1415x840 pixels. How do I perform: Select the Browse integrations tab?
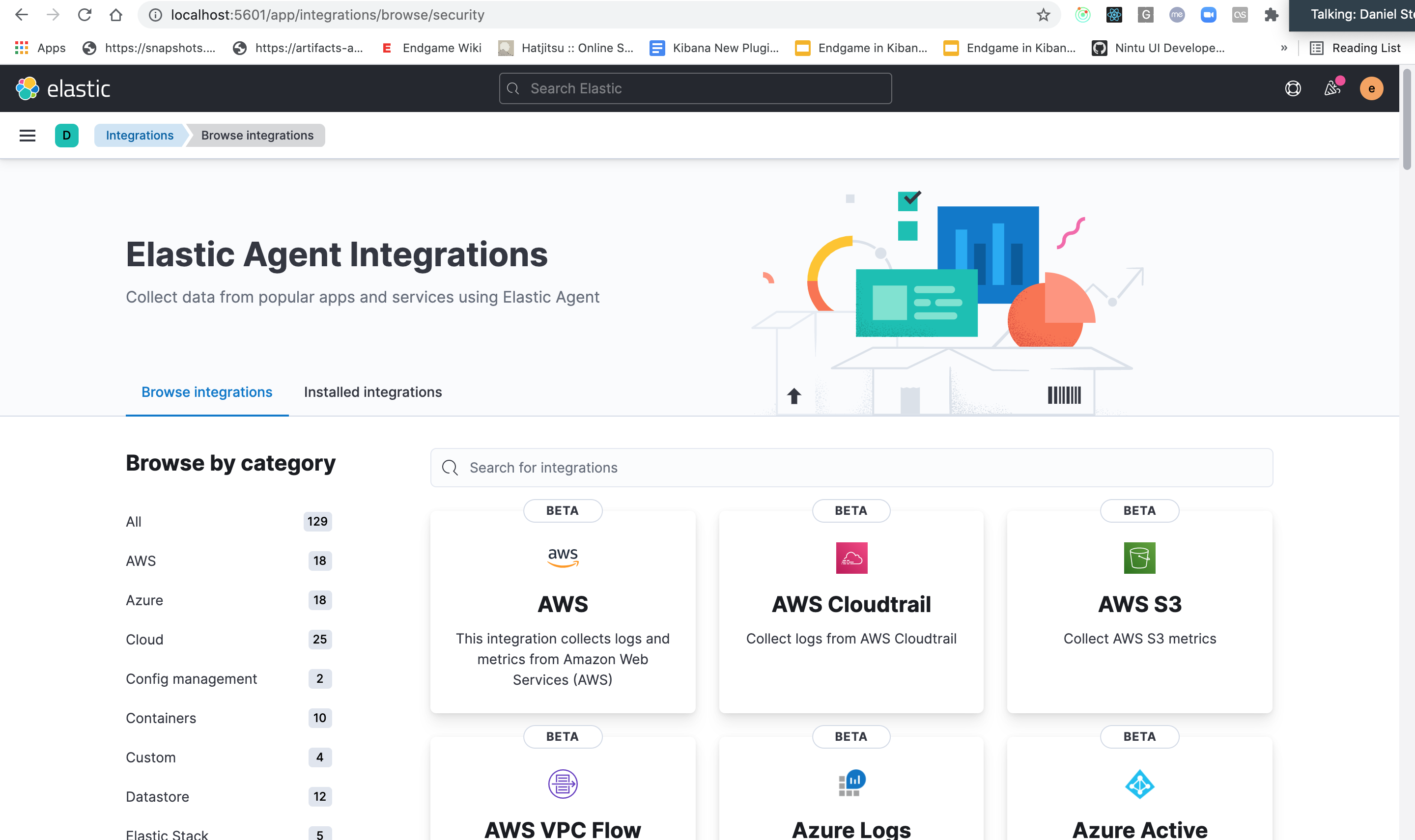pos(206,392)
